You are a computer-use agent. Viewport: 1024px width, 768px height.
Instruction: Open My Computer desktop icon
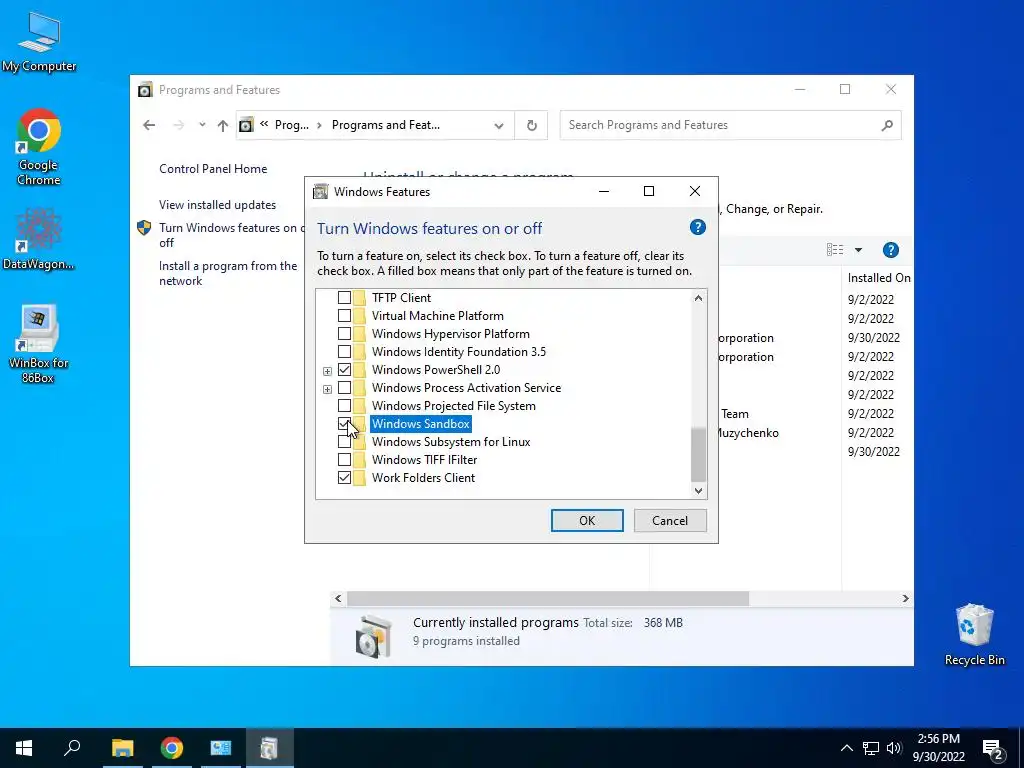(39, 42)
